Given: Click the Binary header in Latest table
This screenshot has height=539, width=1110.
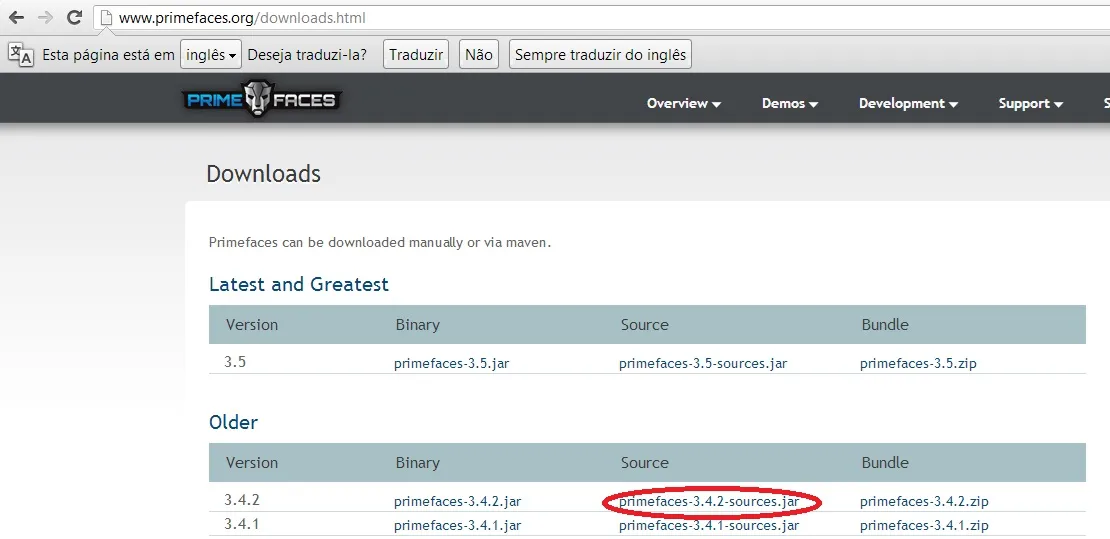Looking at the screenshot, I should click(x=417, y=325).
